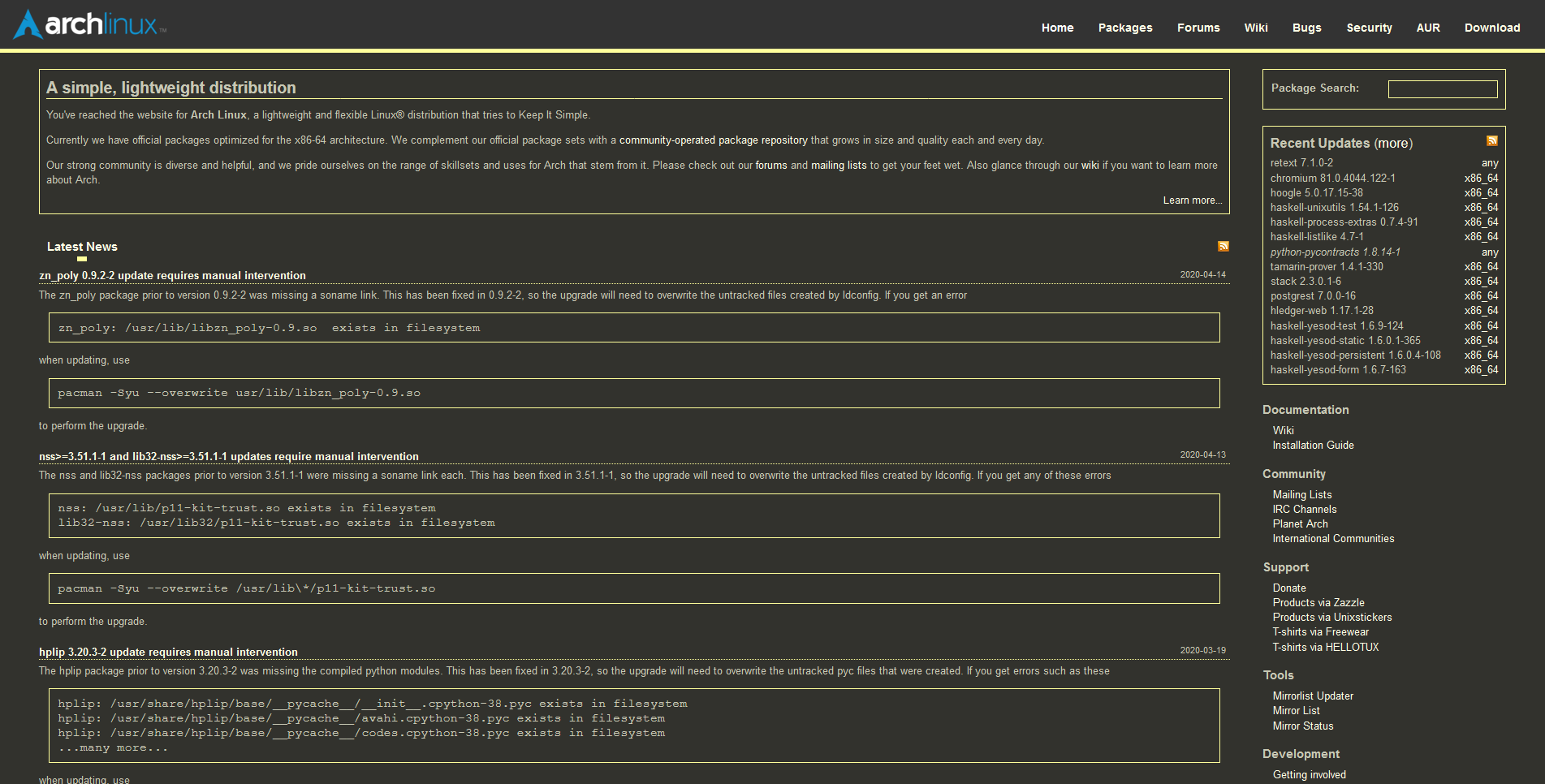Viewport: 1545px width, 784px height.
Task: Open T-shirts via Freewear link
Action: [1321, 632]
